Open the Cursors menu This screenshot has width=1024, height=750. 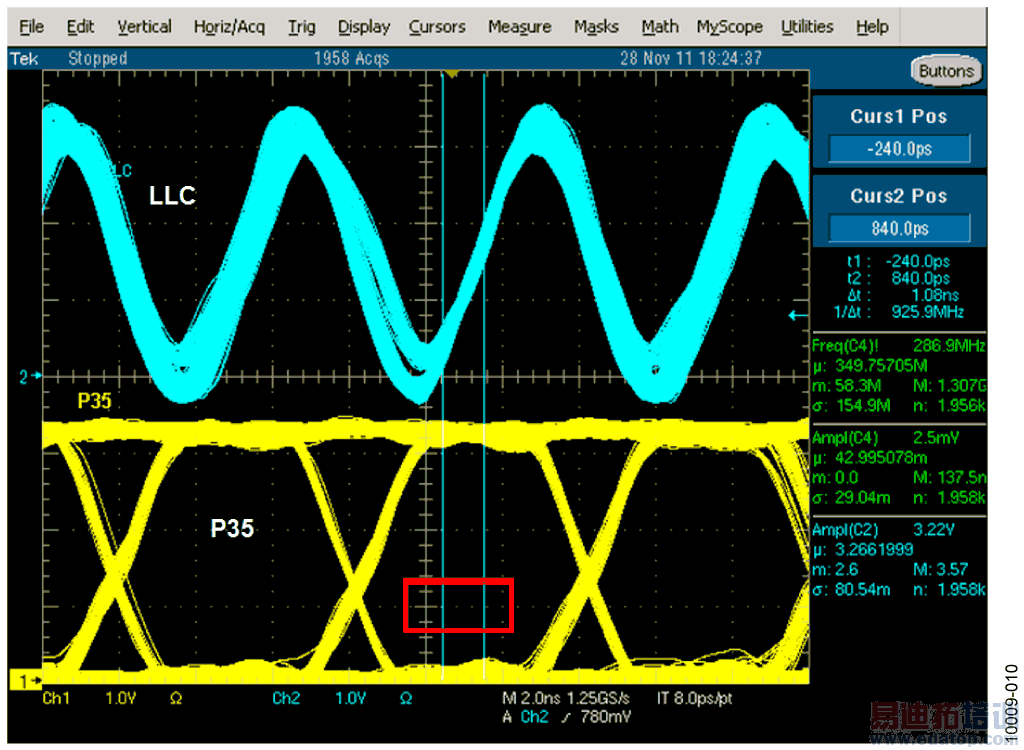tap(437, 27)
